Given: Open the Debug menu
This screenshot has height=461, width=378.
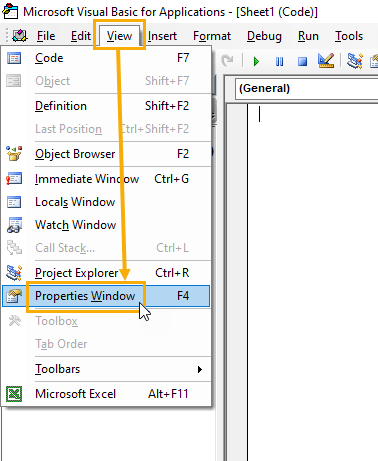Looking at the screenshot, I should click(x=264, y=36).
